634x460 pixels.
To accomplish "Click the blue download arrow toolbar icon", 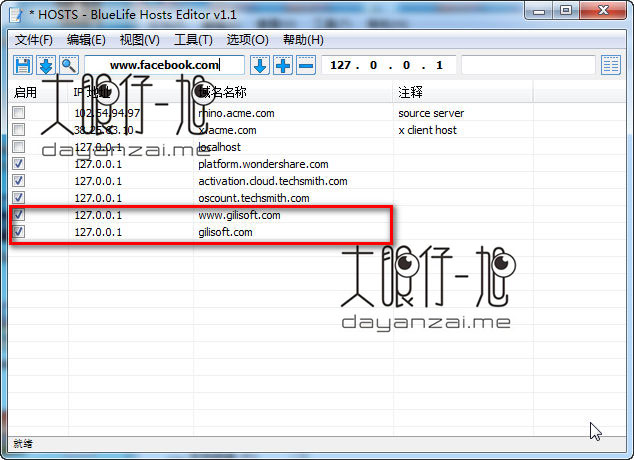I will [x=46, y=65].
